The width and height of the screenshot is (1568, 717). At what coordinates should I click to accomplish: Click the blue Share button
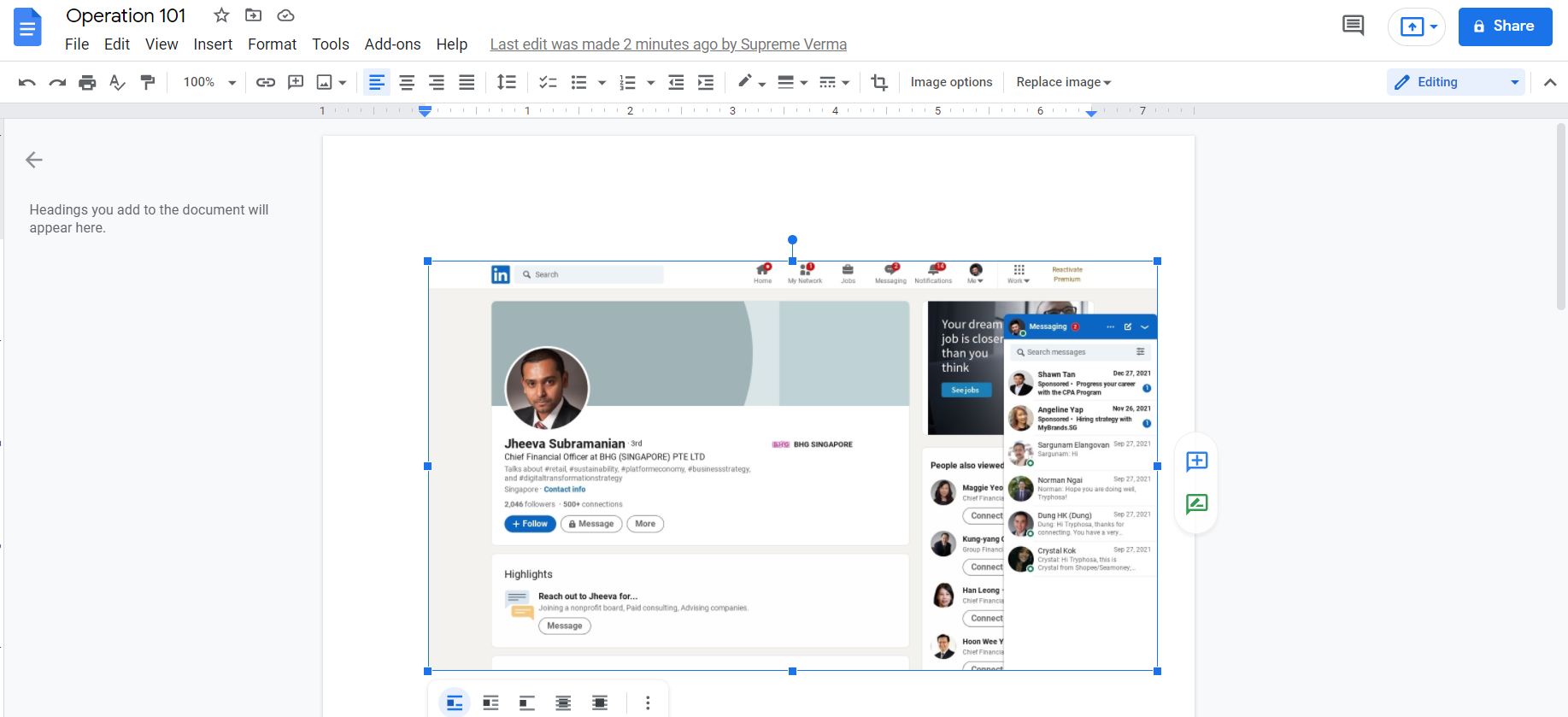point(1504,26)
